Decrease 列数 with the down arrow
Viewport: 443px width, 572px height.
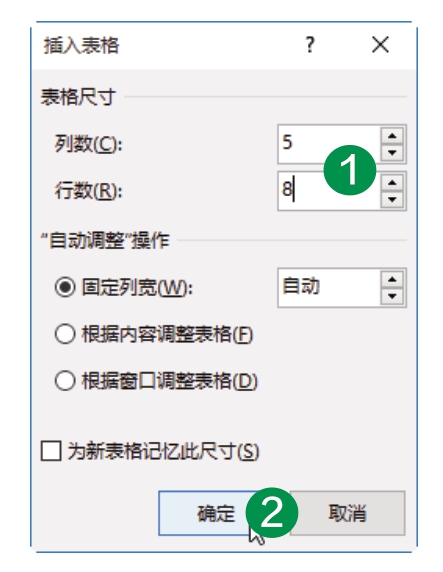pyautogui.click(x=392, y=152)
